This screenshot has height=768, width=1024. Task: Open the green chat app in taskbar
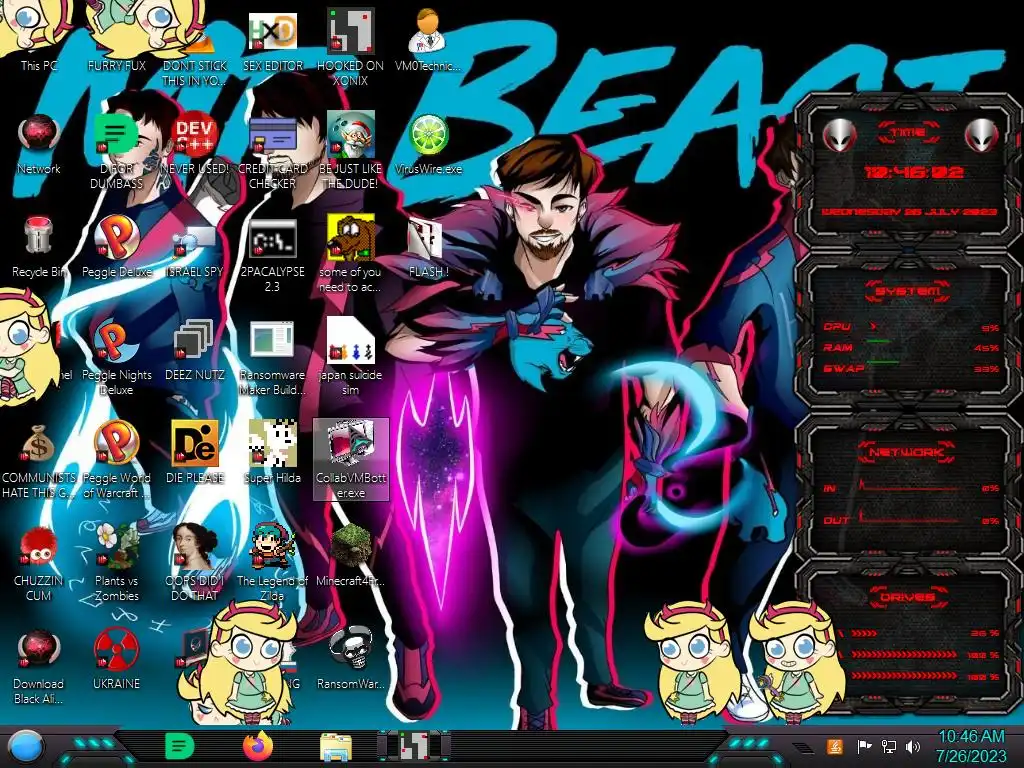(x=180, y=746)
